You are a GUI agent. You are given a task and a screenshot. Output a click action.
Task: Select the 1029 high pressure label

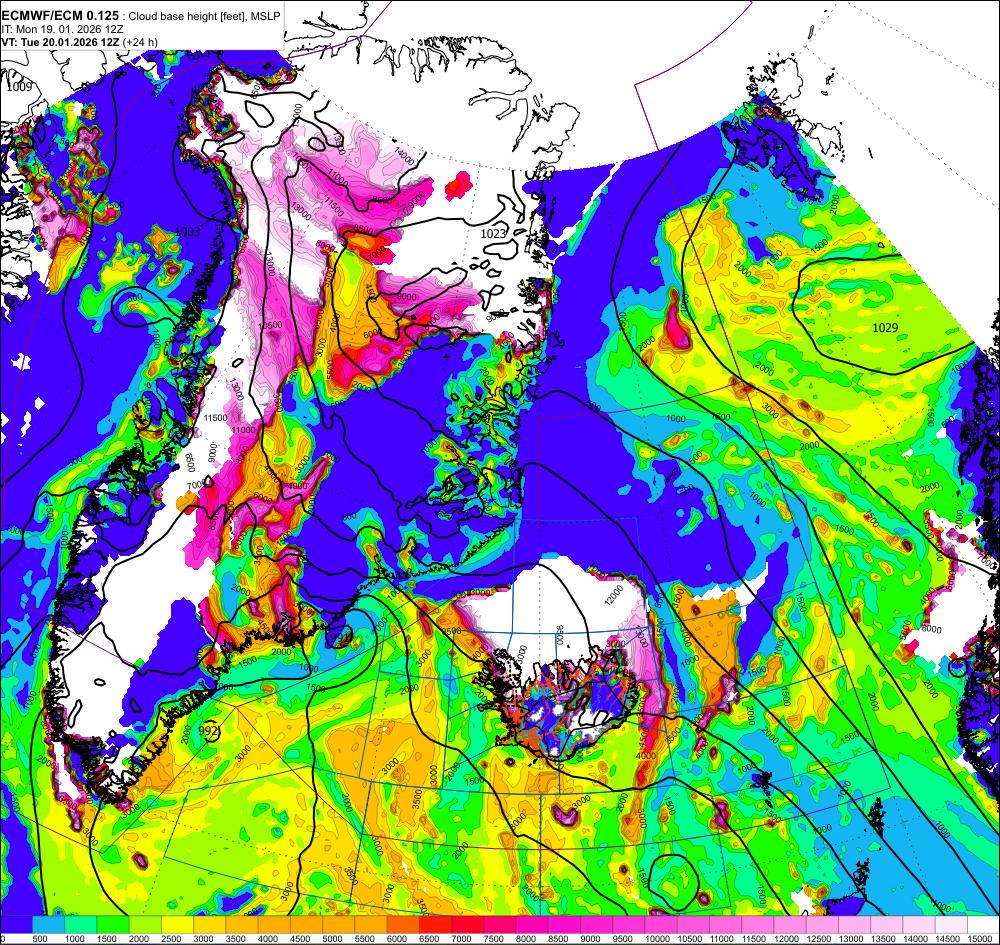pos(885,327)
